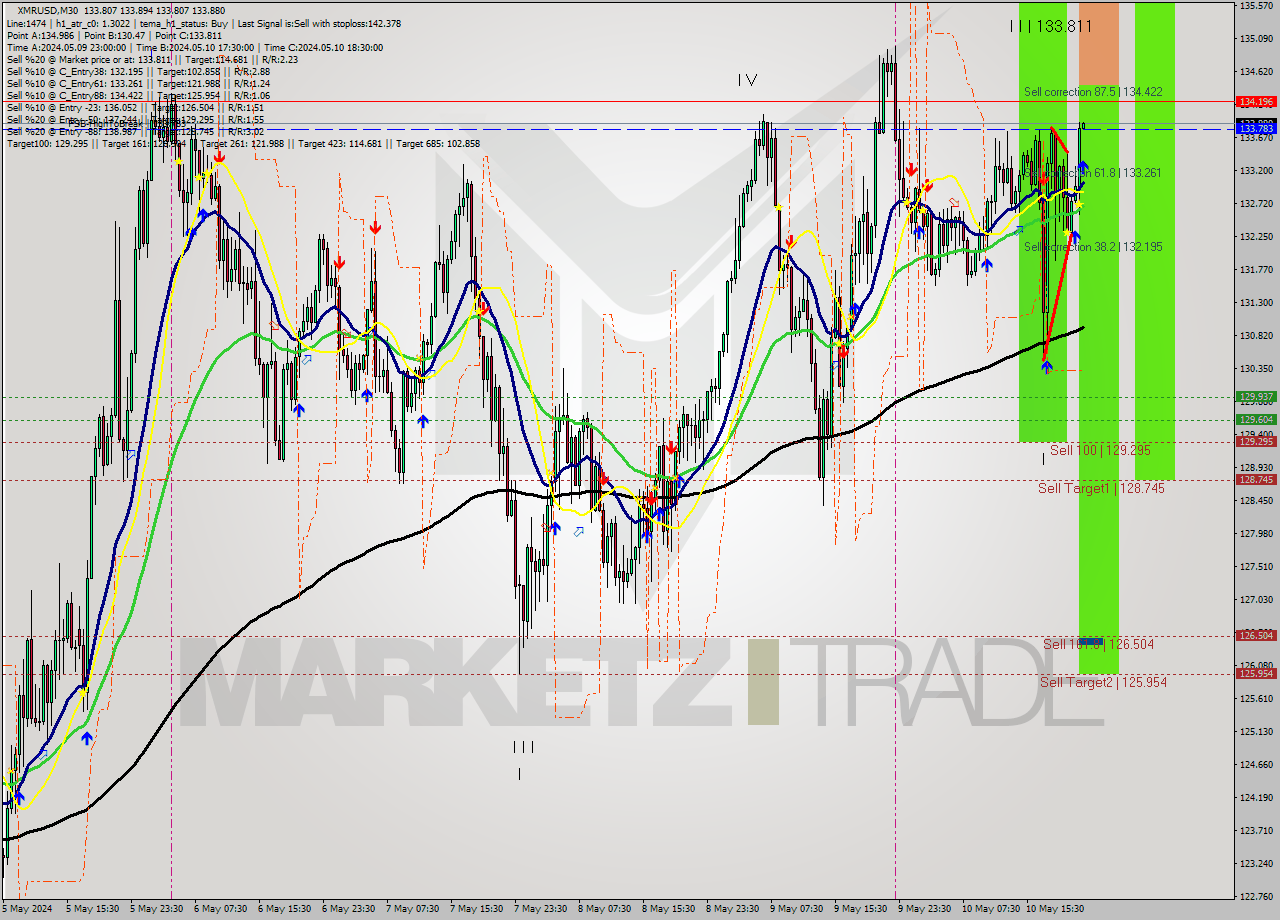Click the 'Sell correction 38.2 | 132.195' chart label

[x=1093, y=246]
